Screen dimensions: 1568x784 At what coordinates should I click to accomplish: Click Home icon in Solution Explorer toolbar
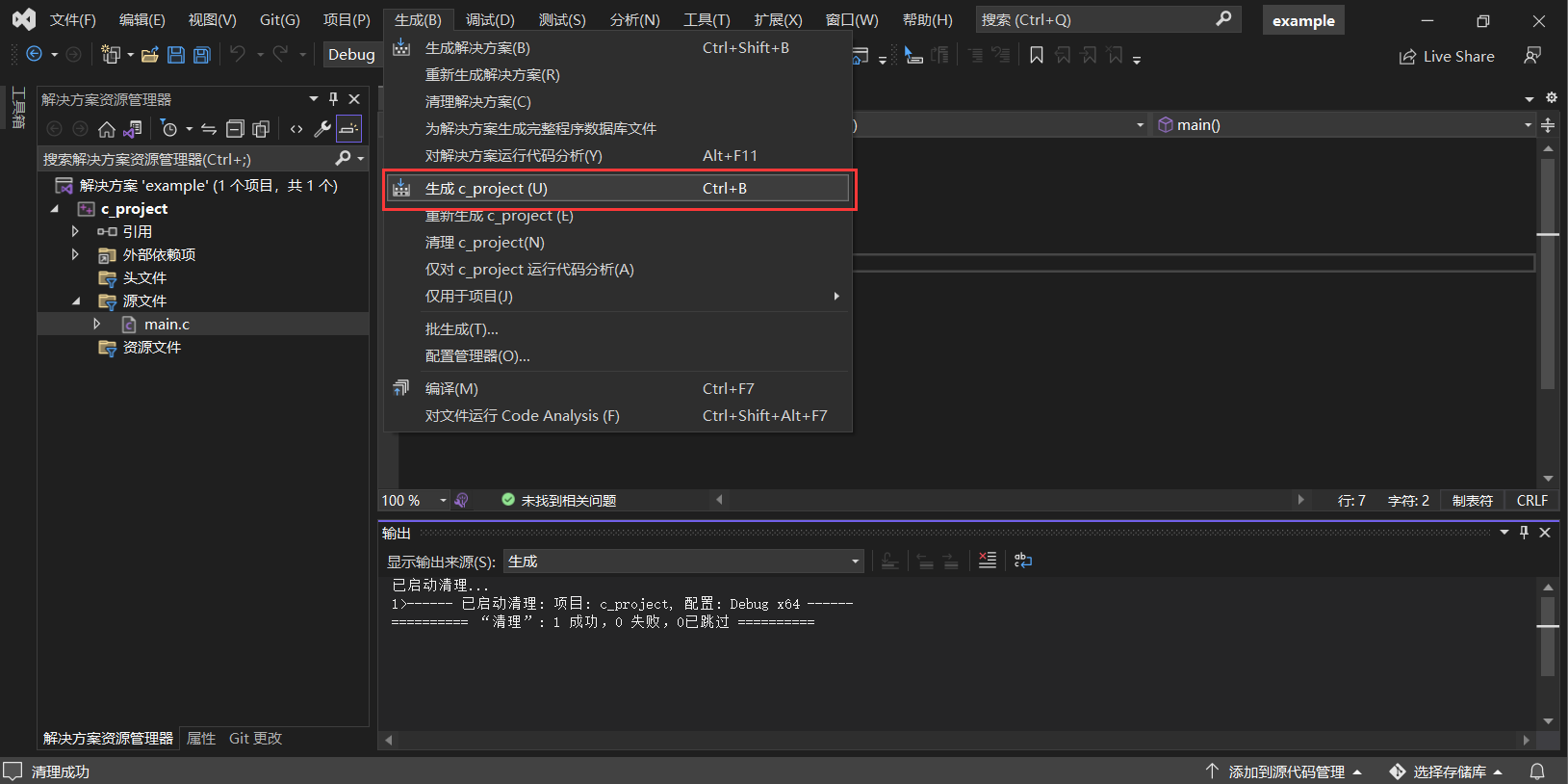(107, 129)
